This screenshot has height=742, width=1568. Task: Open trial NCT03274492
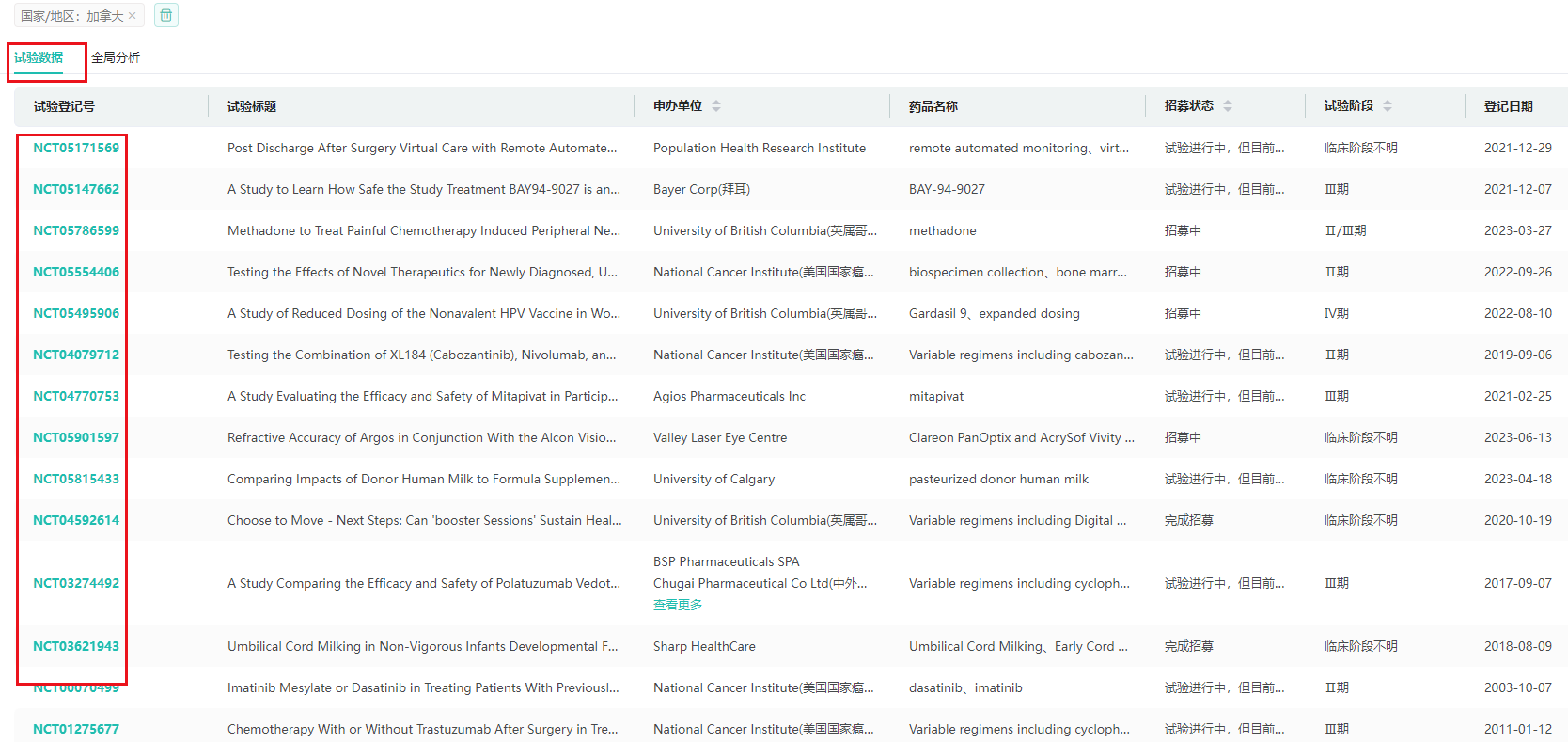[x=76, y=583]
